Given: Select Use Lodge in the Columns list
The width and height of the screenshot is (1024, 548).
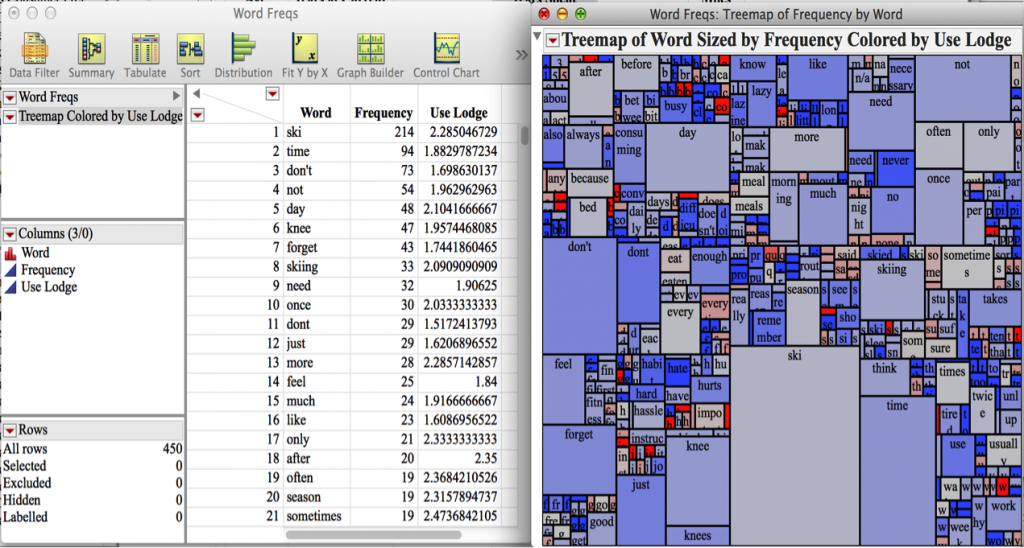Looking at the screenshot, I should (x=48, y=287).
